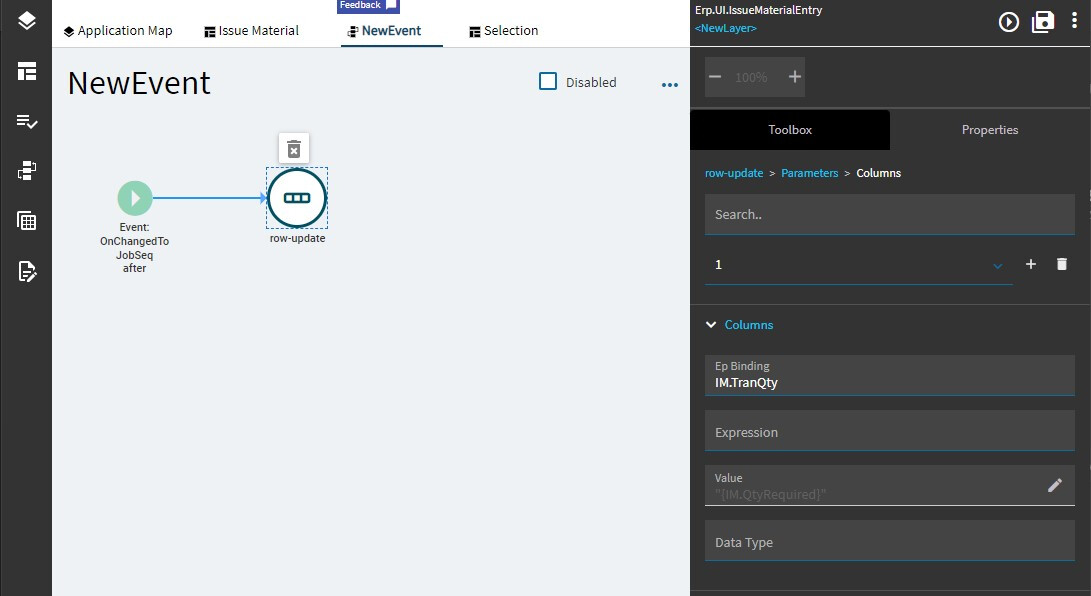This screenshot has width=1091, height=596.
Task: Open the page layout sidebar icon
Action: click(x=26, y=71)
